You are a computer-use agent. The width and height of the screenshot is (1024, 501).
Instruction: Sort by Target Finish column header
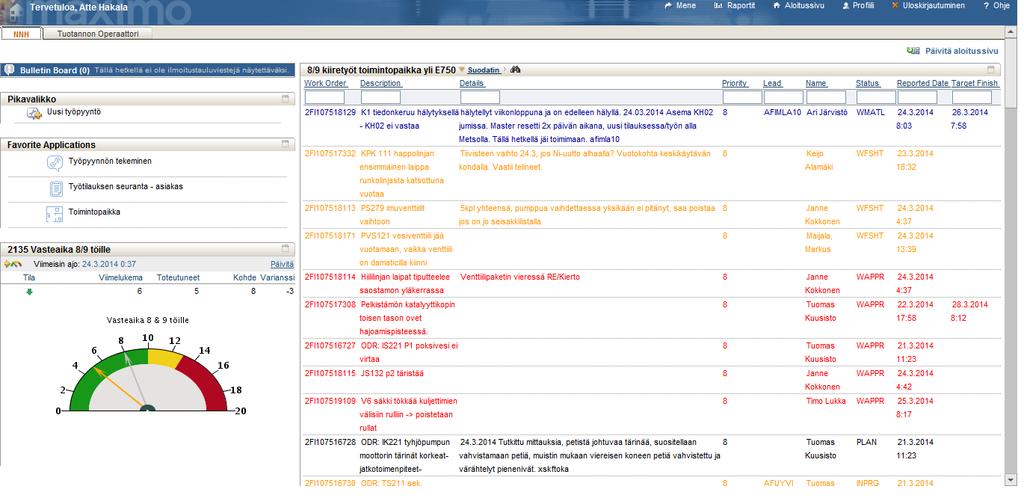point(974,84)
